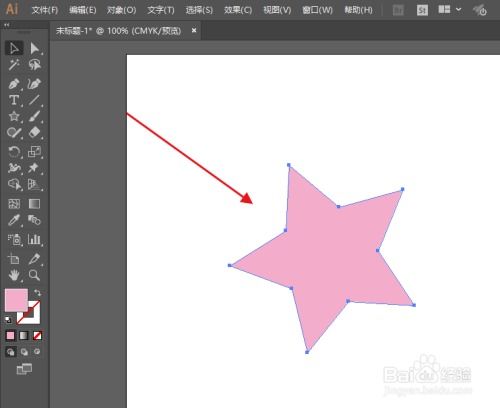Select the Eraser tool

(35, 133)
